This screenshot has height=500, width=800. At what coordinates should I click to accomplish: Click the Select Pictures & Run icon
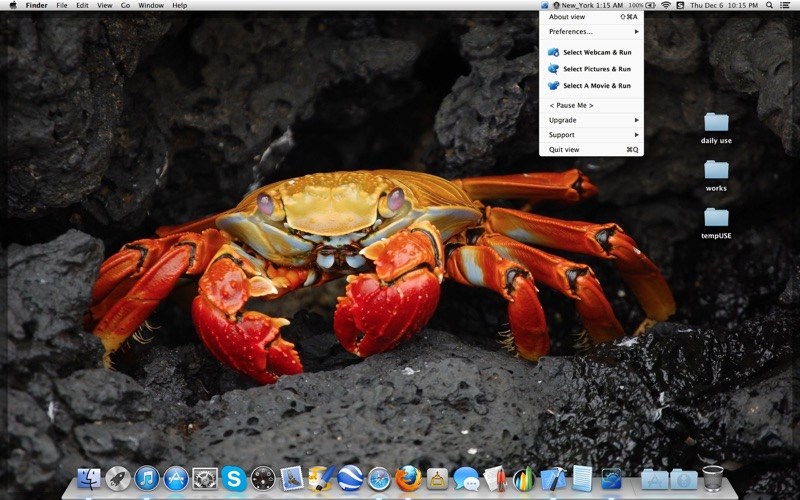[553, 69]
